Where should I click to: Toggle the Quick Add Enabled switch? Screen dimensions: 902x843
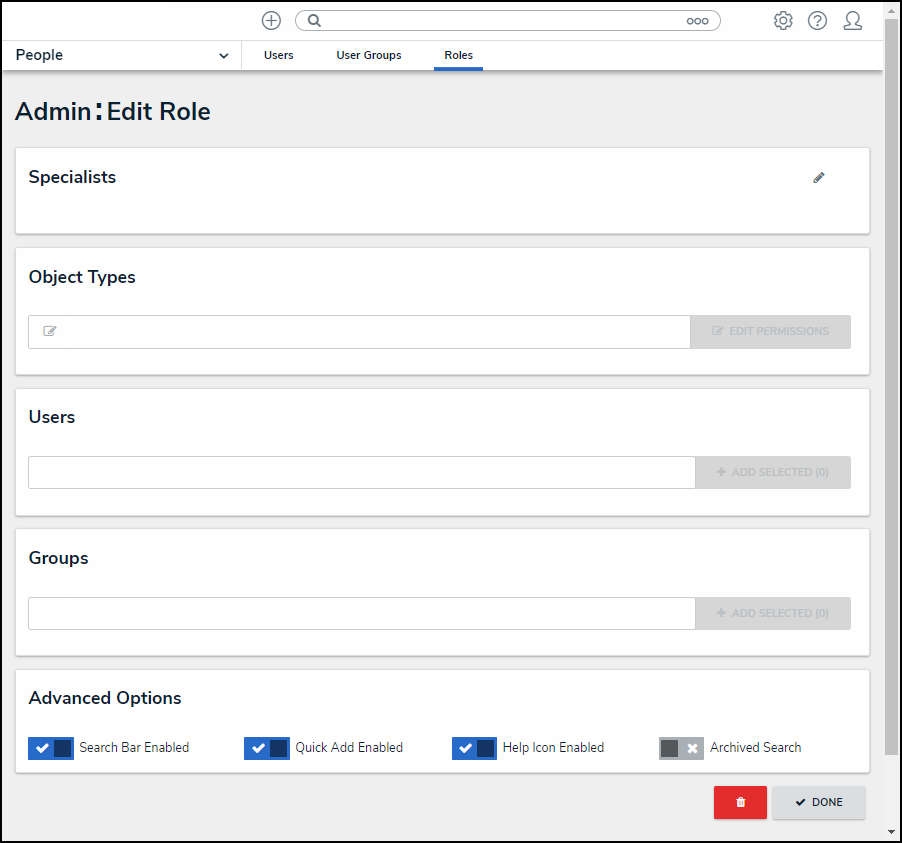(266, 748)
